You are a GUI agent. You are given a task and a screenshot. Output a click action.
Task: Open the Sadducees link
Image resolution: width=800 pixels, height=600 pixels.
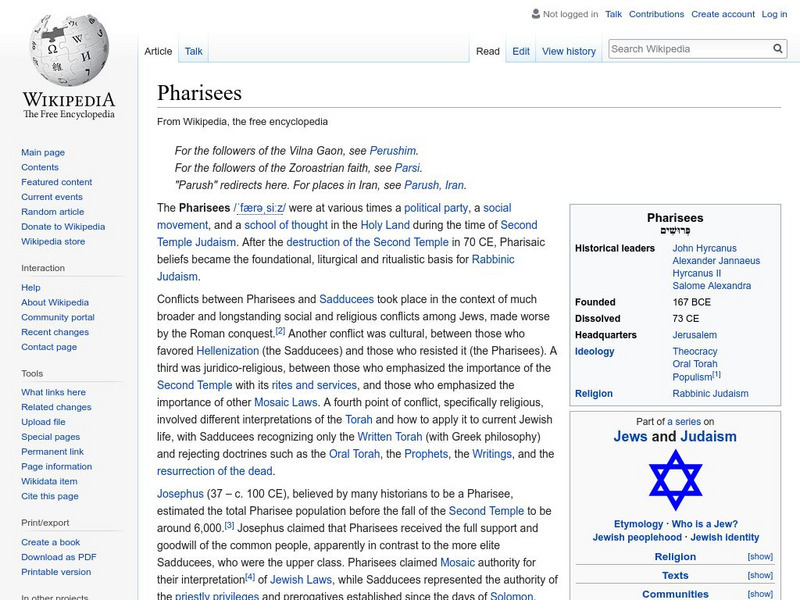[346, 299]
